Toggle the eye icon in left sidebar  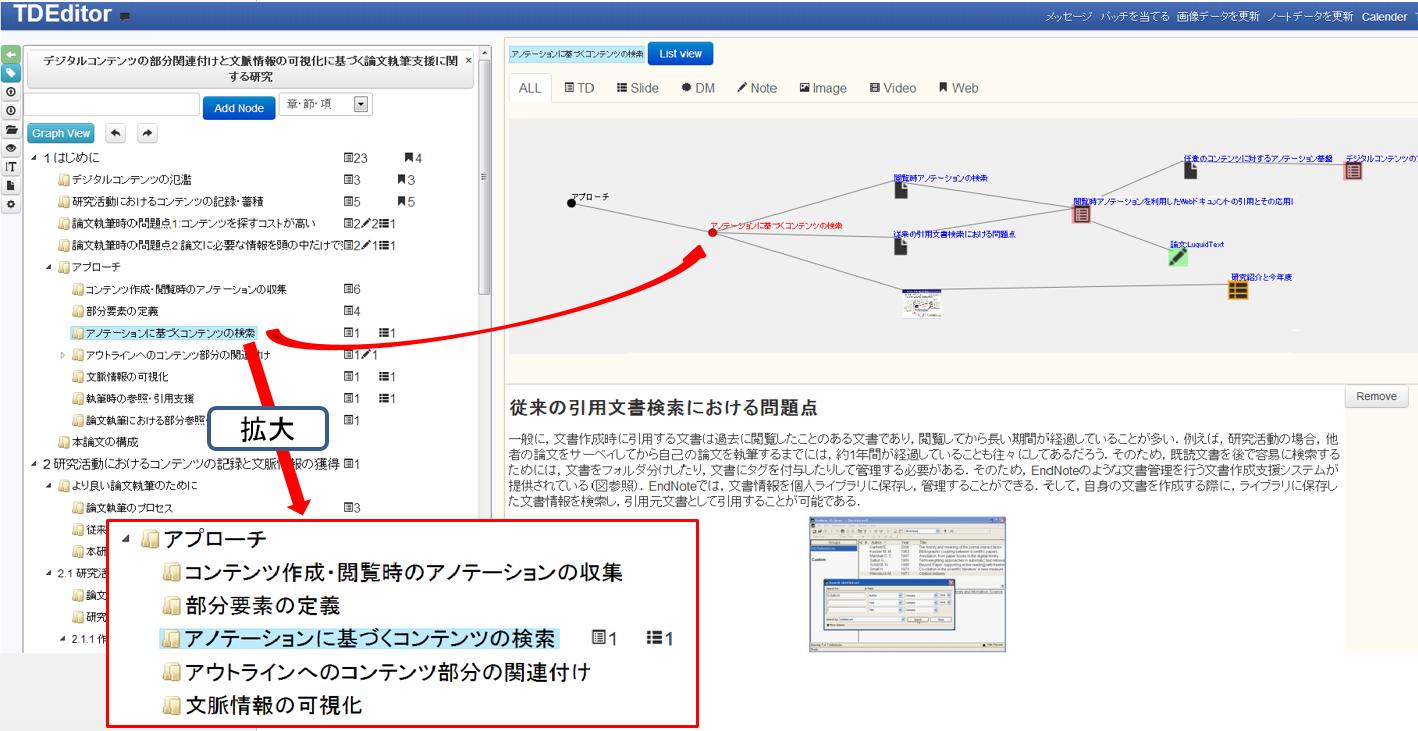pyautogui.click(x=11, y=148)
